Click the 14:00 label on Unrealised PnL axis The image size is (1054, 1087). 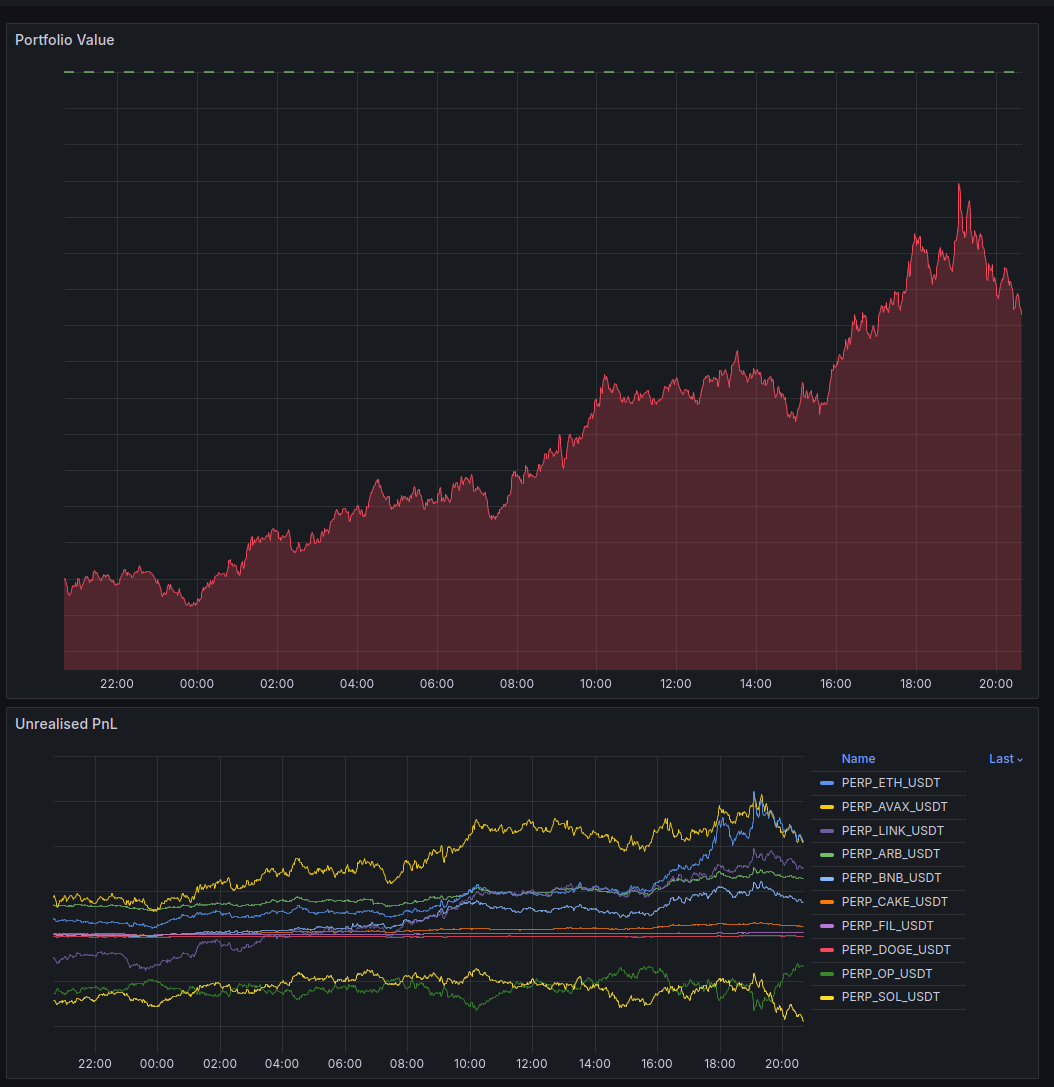tap(594, 1063)
